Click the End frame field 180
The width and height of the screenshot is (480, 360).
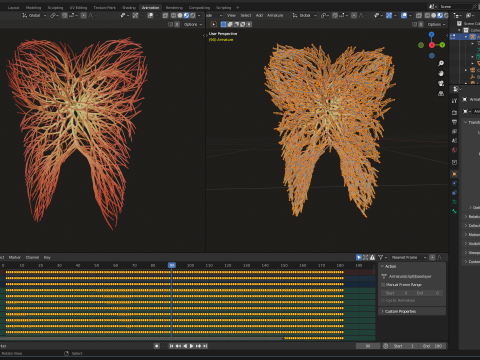tap(432, 346)
